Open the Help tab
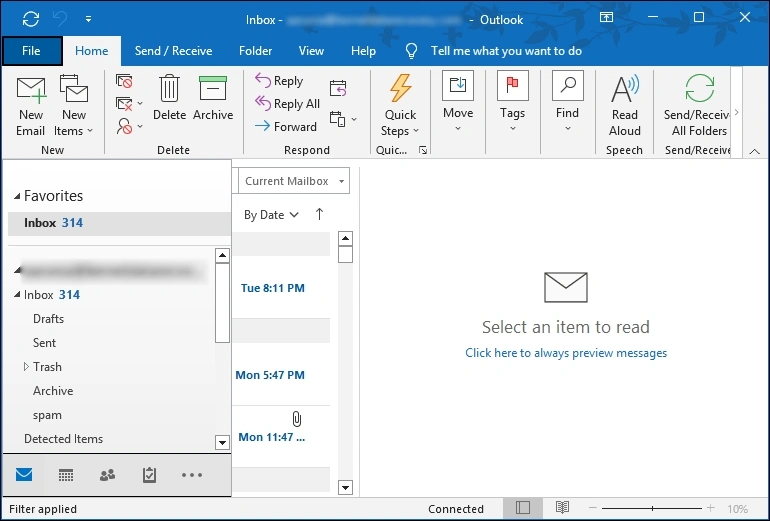 (363, 51)
